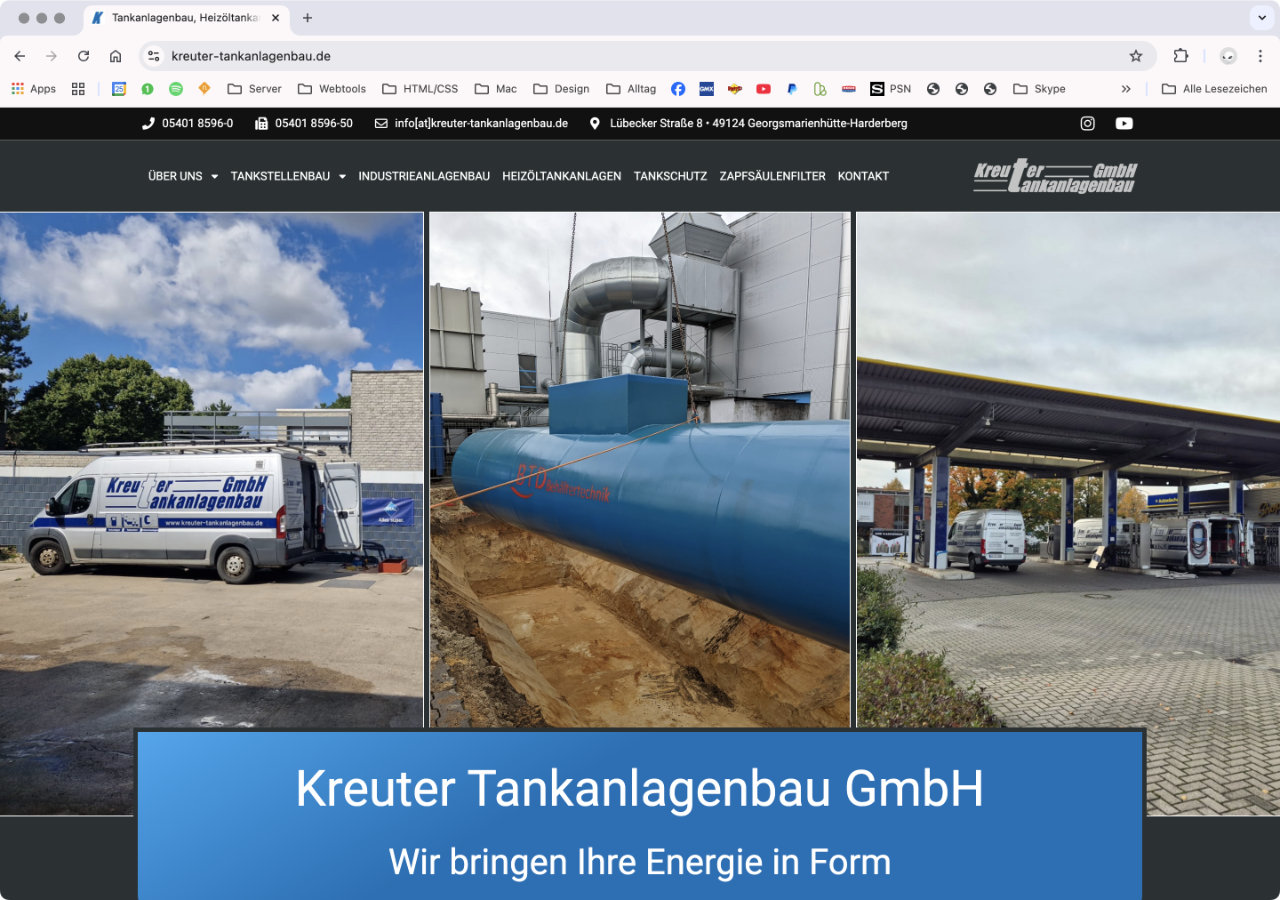Expand the ÜBER UNS dropdown menu
This screenshot has width=1280, height=900.
tap(183, 176)
